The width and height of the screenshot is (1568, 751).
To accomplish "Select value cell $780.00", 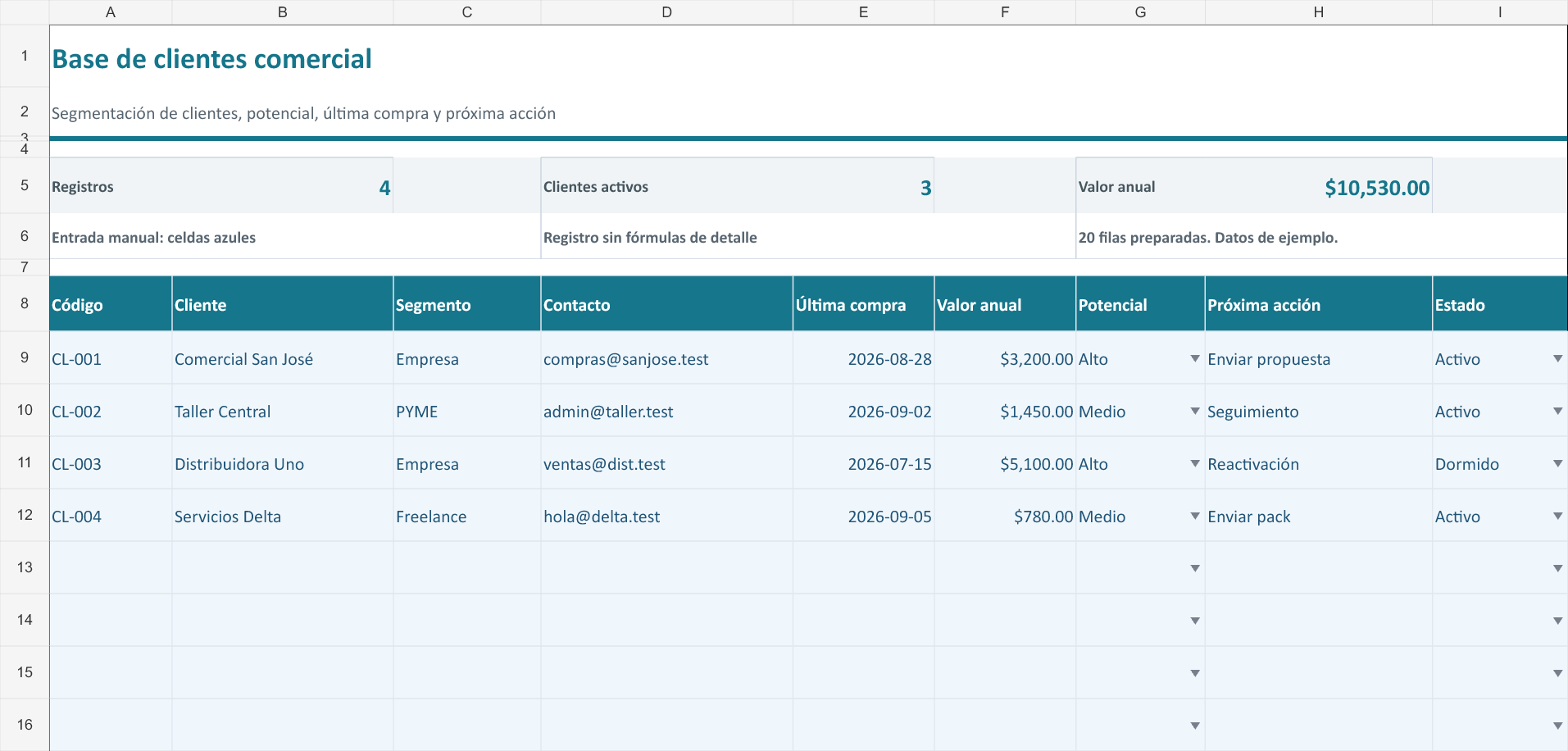I will (1005, 516).
